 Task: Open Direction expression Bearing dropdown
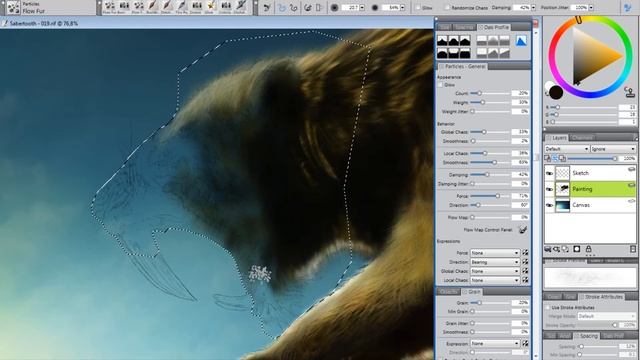click(495, 262)
